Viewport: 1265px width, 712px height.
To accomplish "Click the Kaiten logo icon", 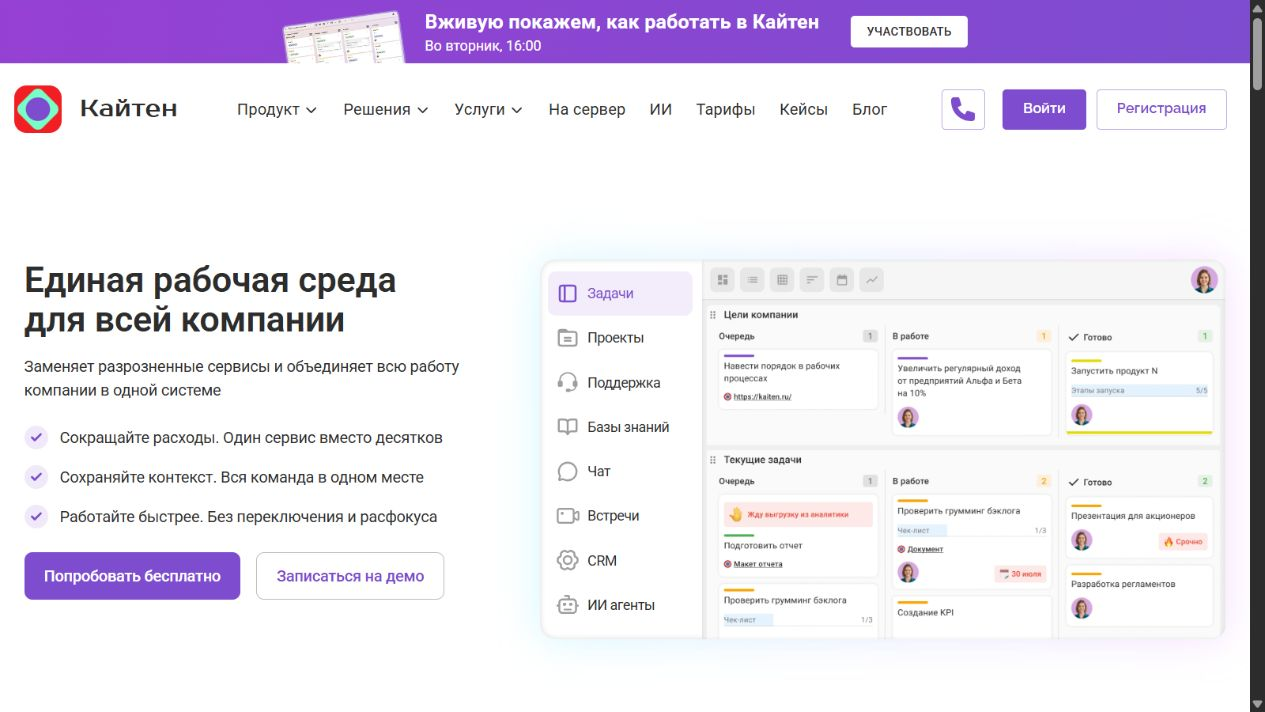I will tap(38, 109).
